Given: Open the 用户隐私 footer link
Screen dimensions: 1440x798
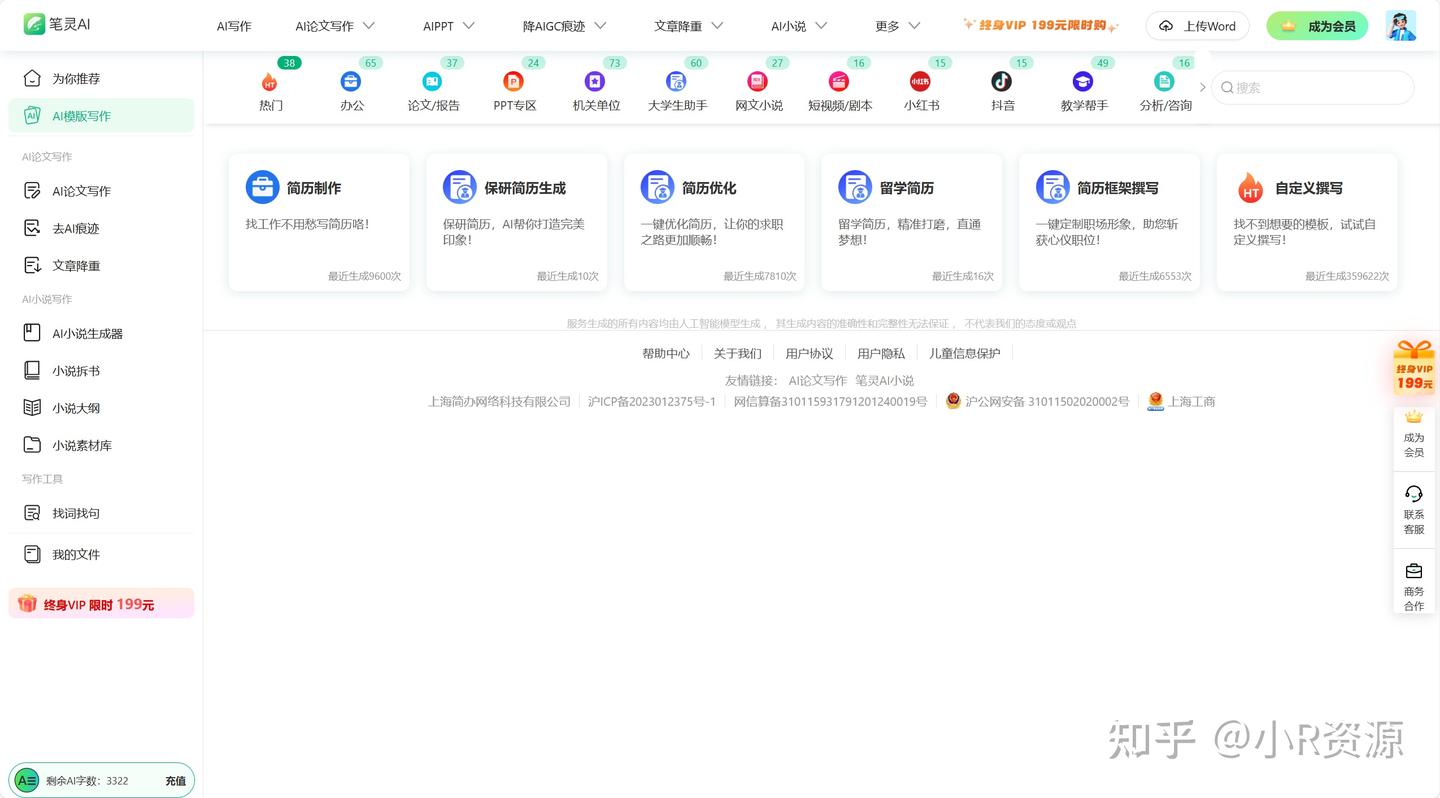Looking at the screenshot, I should [881, 353].
